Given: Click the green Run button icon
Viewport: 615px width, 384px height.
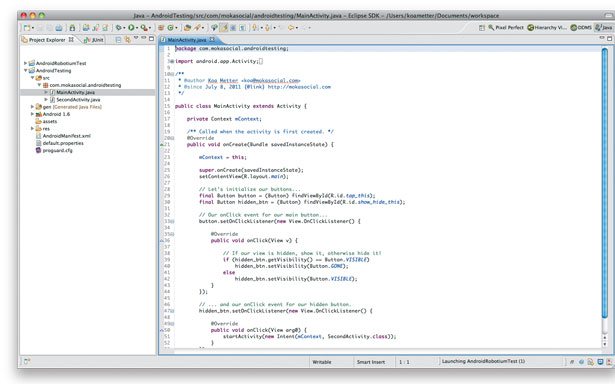Looking at the screenshot, I should [131, 28].
